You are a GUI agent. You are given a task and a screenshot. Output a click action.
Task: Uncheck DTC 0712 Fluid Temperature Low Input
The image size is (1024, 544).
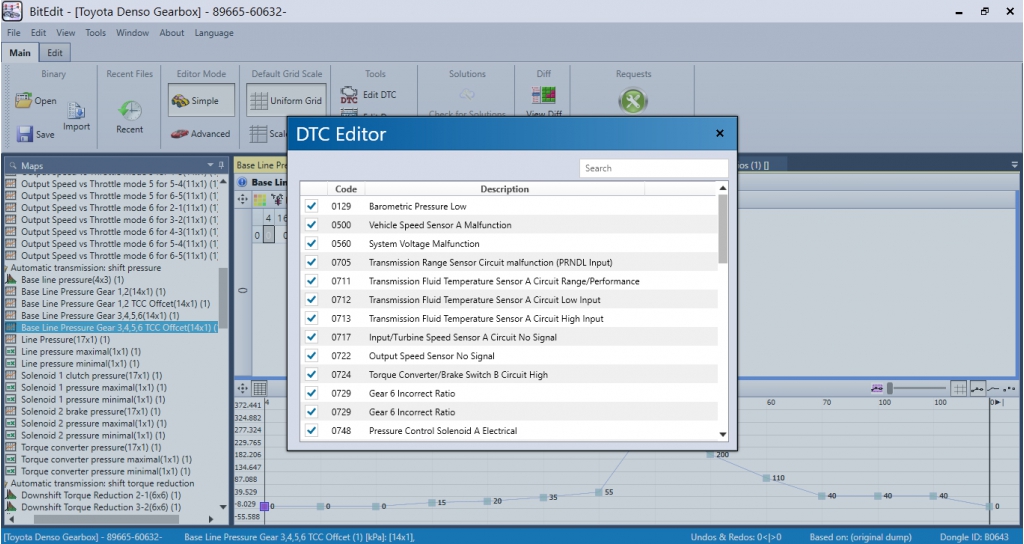pyautogui.click(x=312, y=300)
